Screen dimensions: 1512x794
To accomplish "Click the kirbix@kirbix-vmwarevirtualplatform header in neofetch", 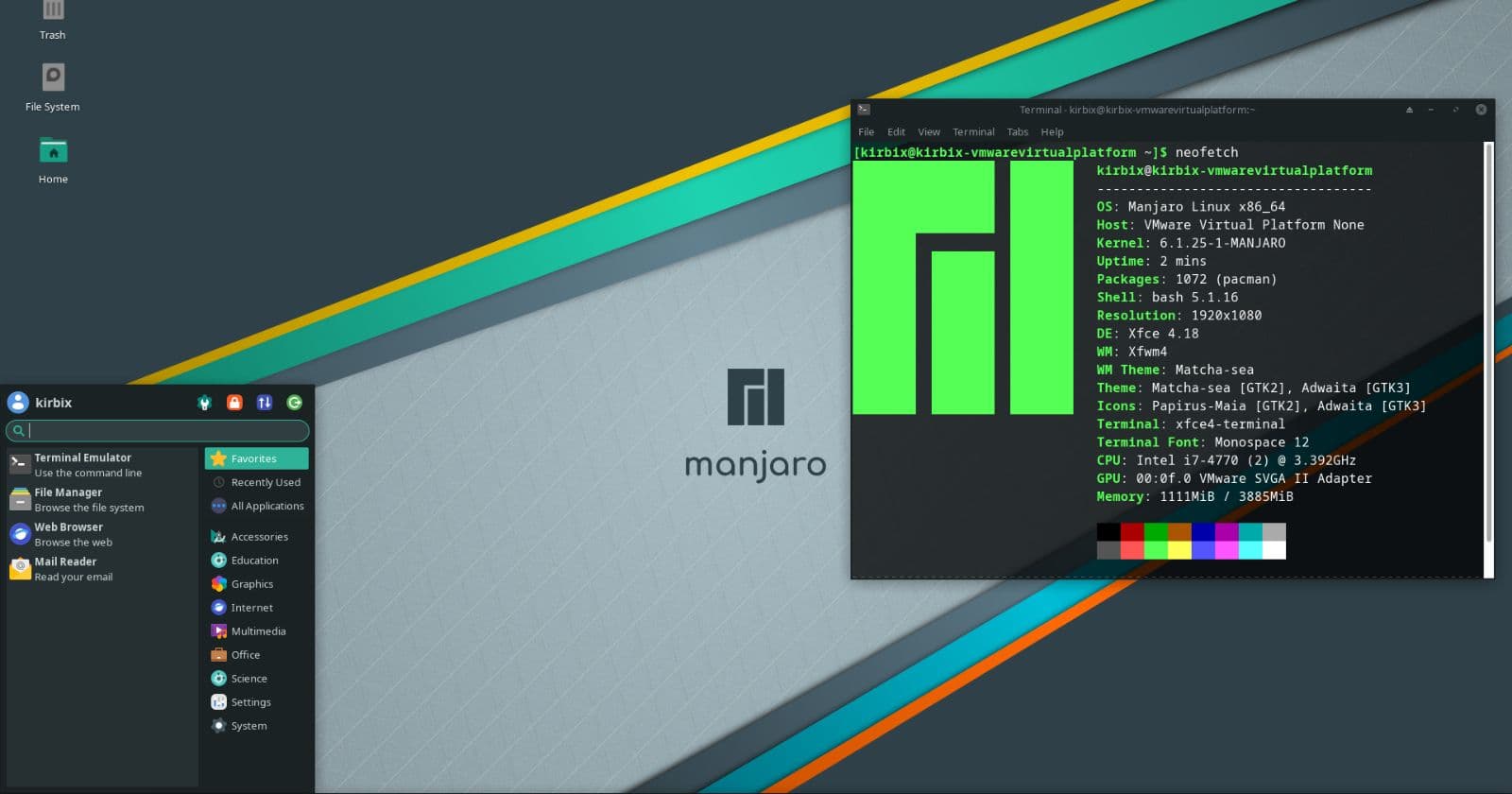I will (x=1234, y=171).
